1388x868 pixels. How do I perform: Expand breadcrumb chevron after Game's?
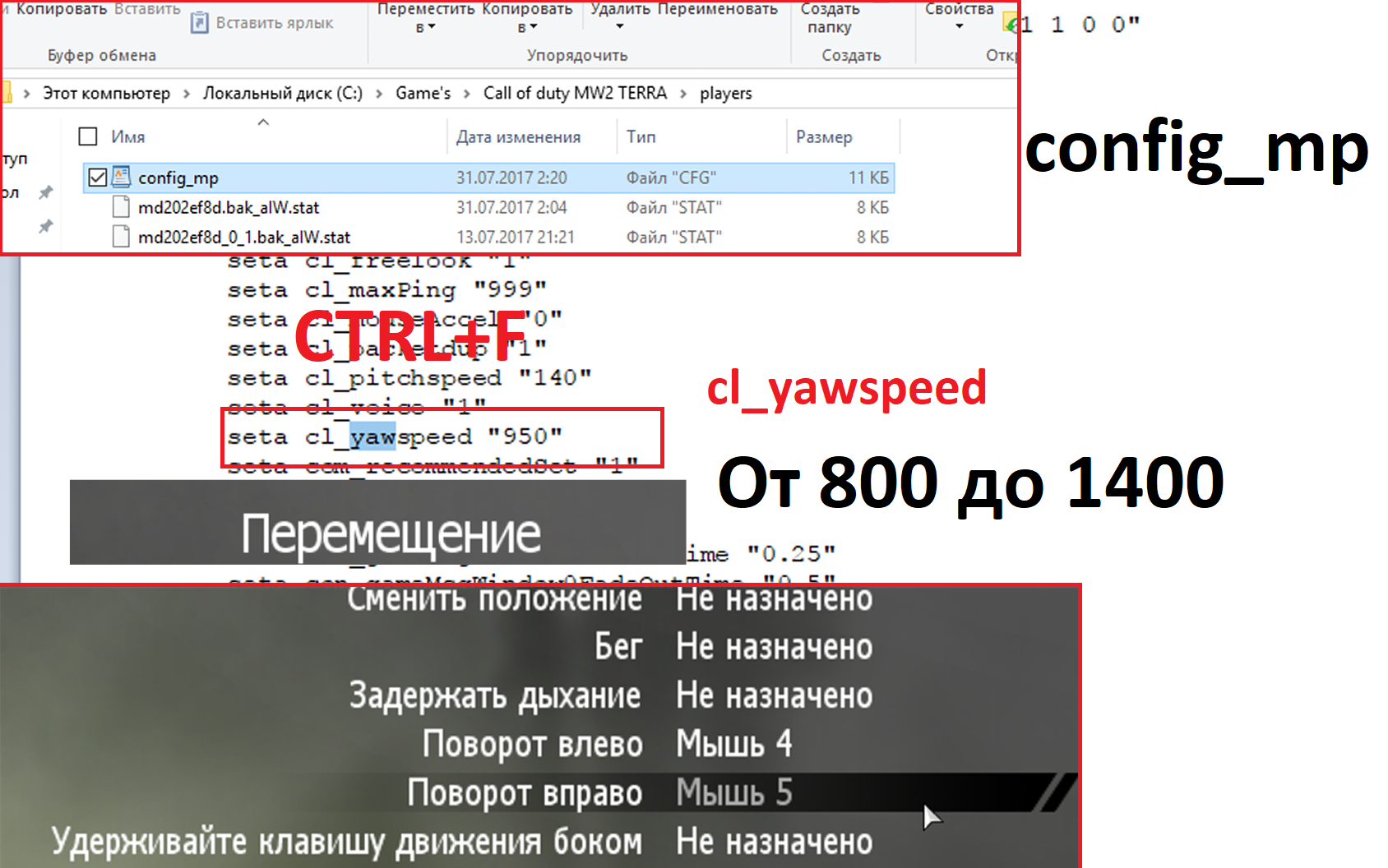pos(467,94)
